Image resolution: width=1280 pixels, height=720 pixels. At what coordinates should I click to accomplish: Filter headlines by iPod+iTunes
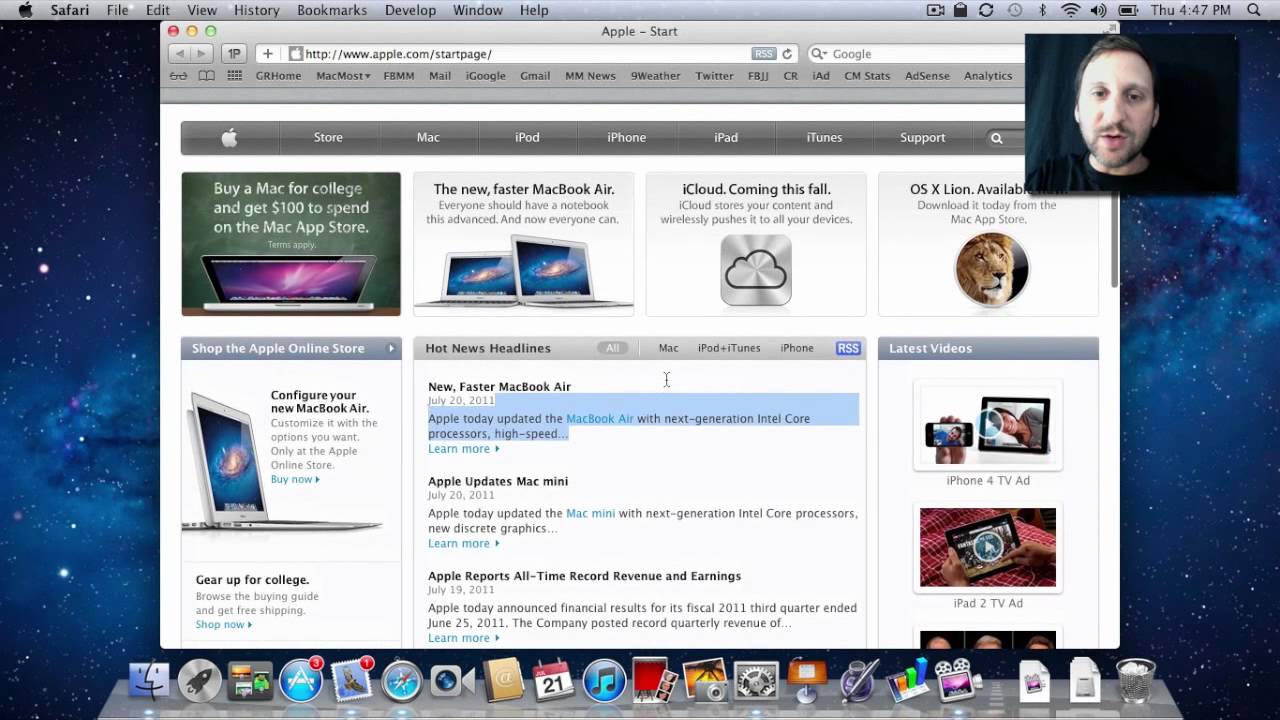coord(729,348)
